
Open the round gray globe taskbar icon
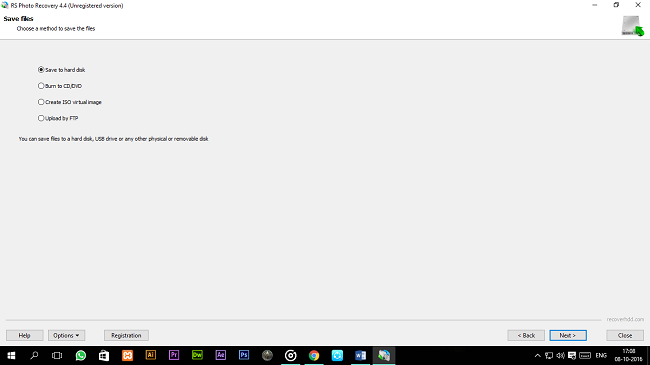tap(267, 355)
